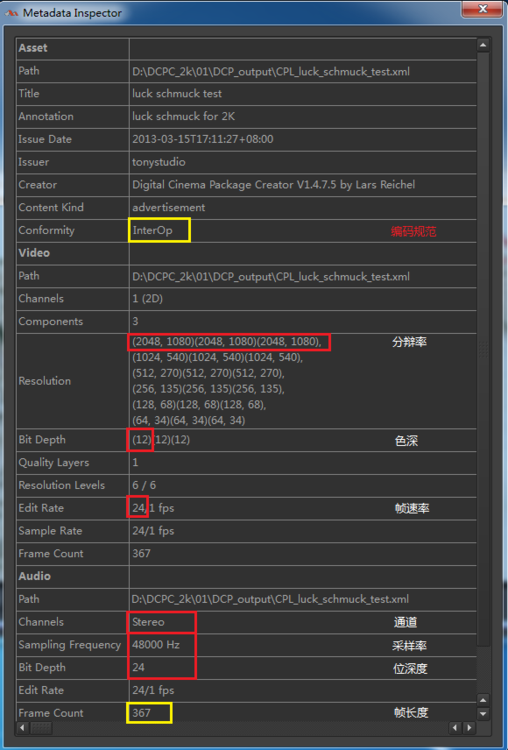The width and height of the screenshot is (508, 750).
Task: Close the Metadata Inspector window
Action: [483, 9]
